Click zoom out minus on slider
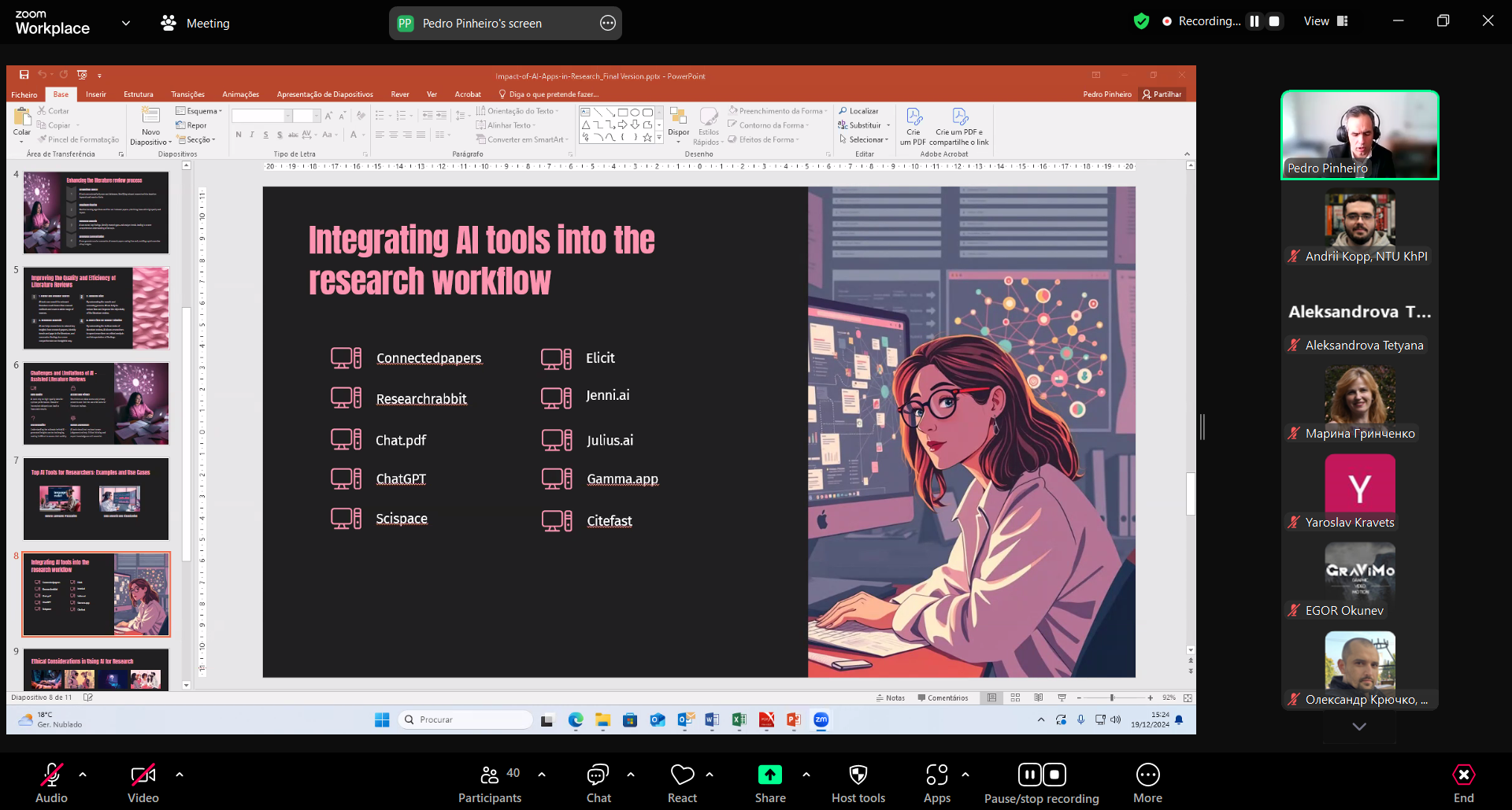1512x810 pixels. click(x=1080, y=697)
